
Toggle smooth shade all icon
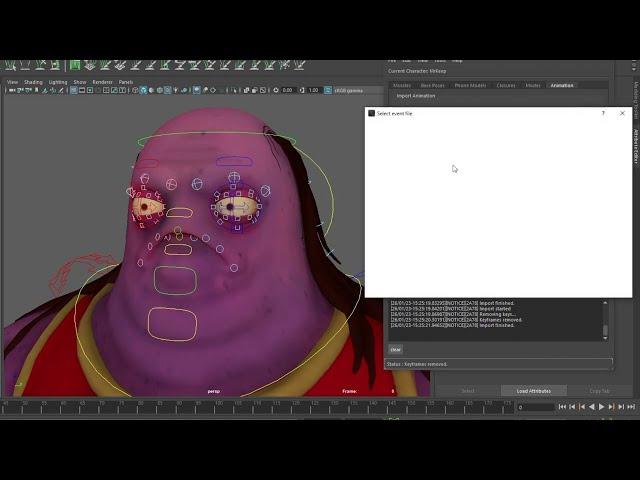pos(143,90)
